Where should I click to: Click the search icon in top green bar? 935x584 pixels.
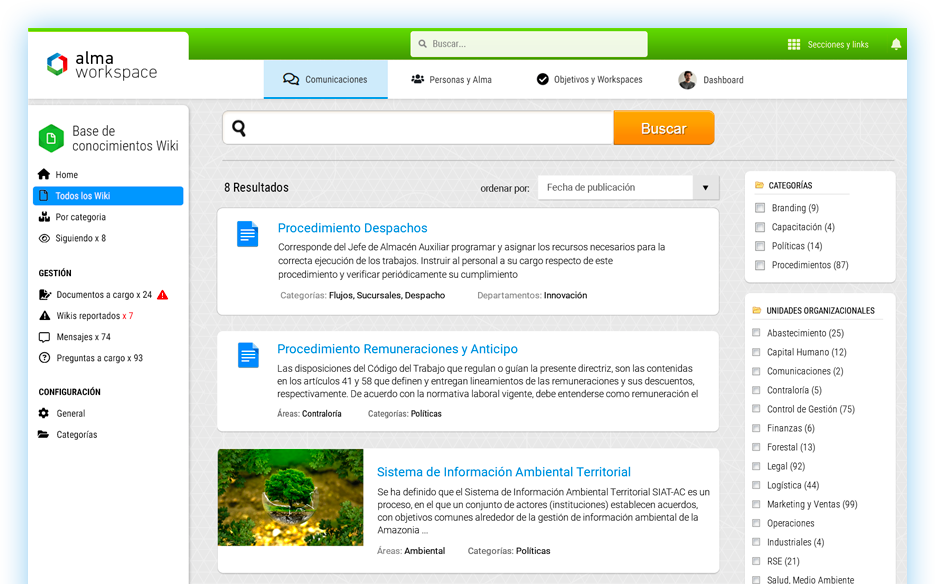tap(423, 44)
